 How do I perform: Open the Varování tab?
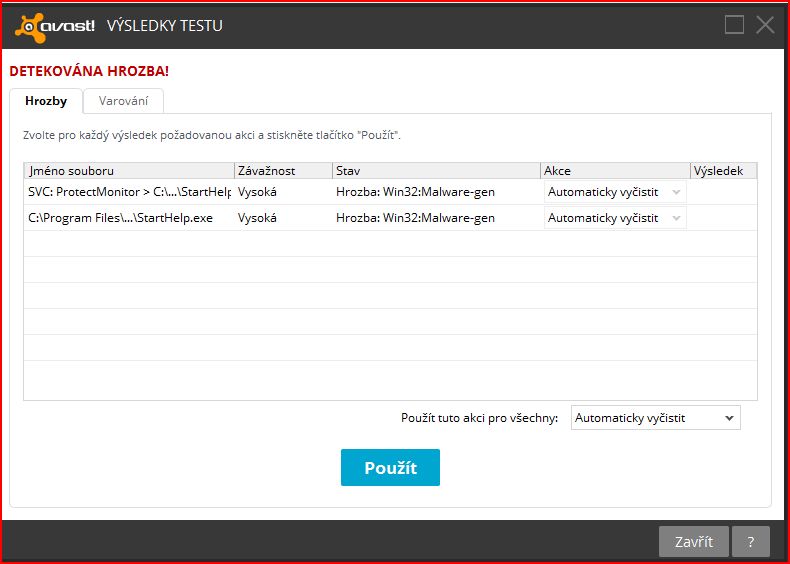tap(123, 101)
